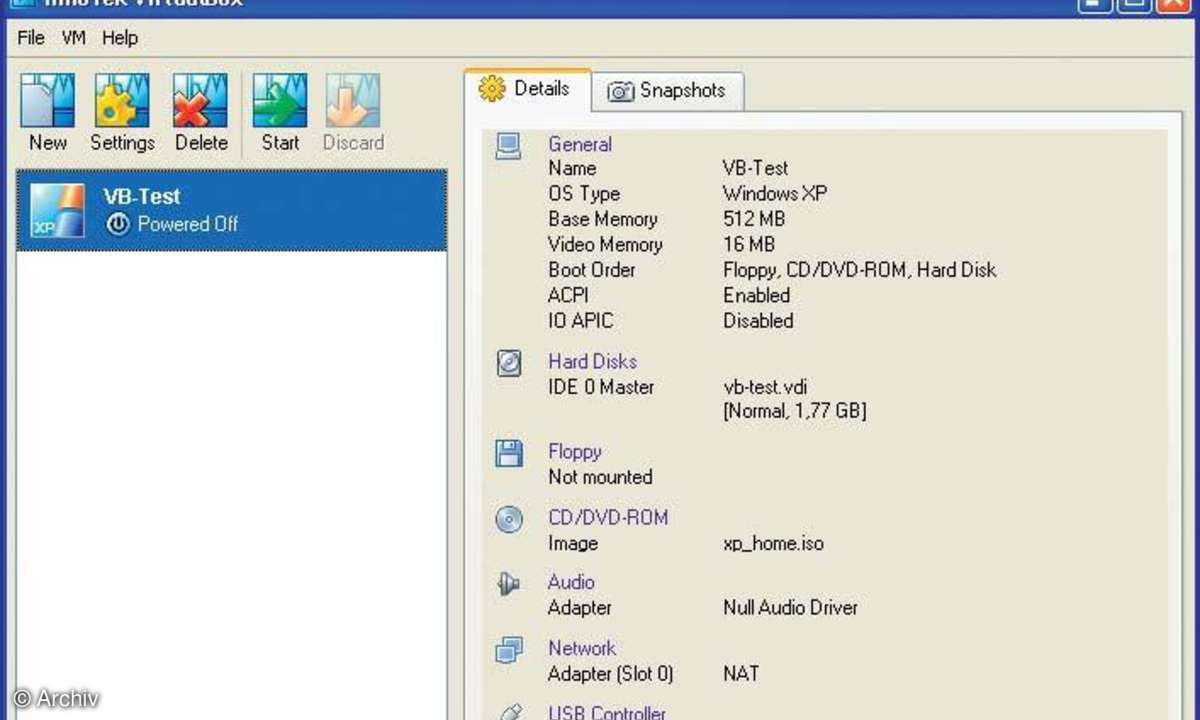The image size is (1200, 720).
Task: Click the Video Memory value 16 MB
Action: 749,244
